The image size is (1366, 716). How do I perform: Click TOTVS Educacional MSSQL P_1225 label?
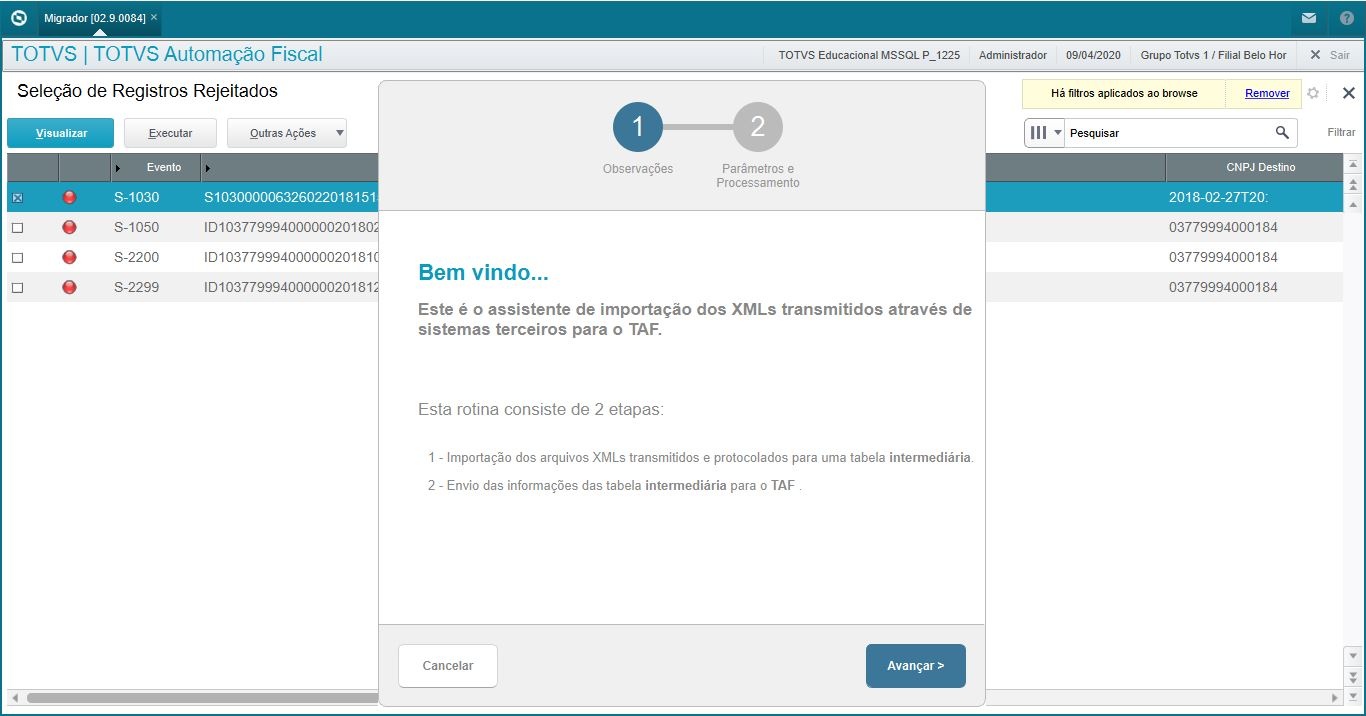869,55
